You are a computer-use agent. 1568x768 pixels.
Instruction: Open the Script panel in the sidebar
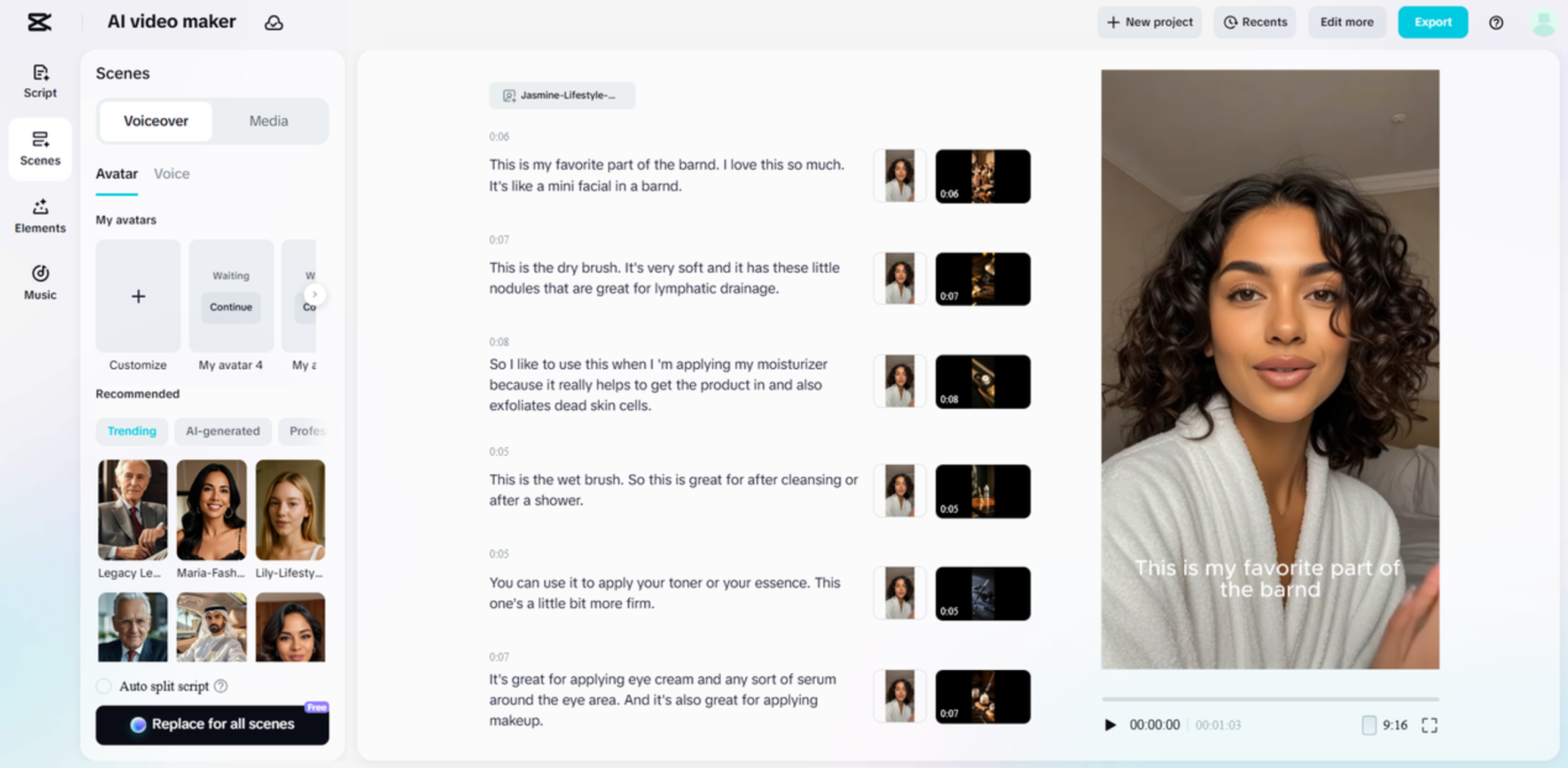click(40, 80)
